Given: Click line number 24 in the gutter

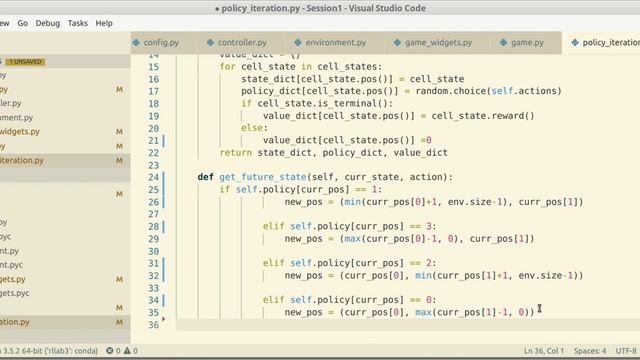Looking at the screenshot, I should (153, 177).
